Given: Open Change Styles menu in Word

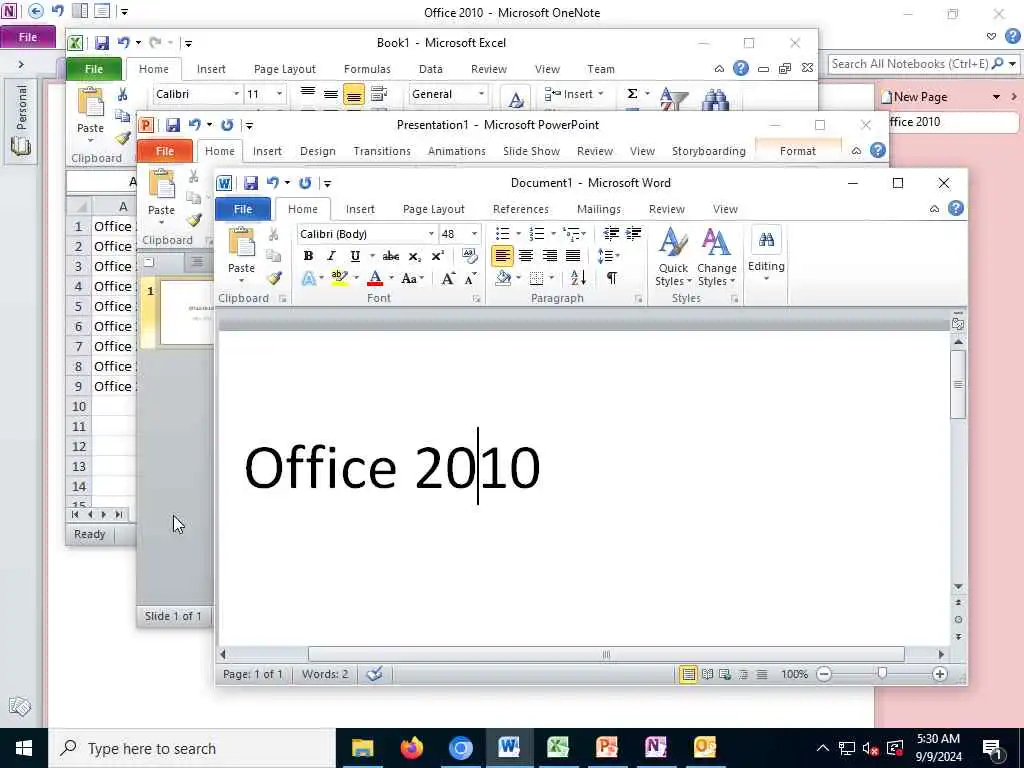Looking at the screenshot, I should coord(716,257).
